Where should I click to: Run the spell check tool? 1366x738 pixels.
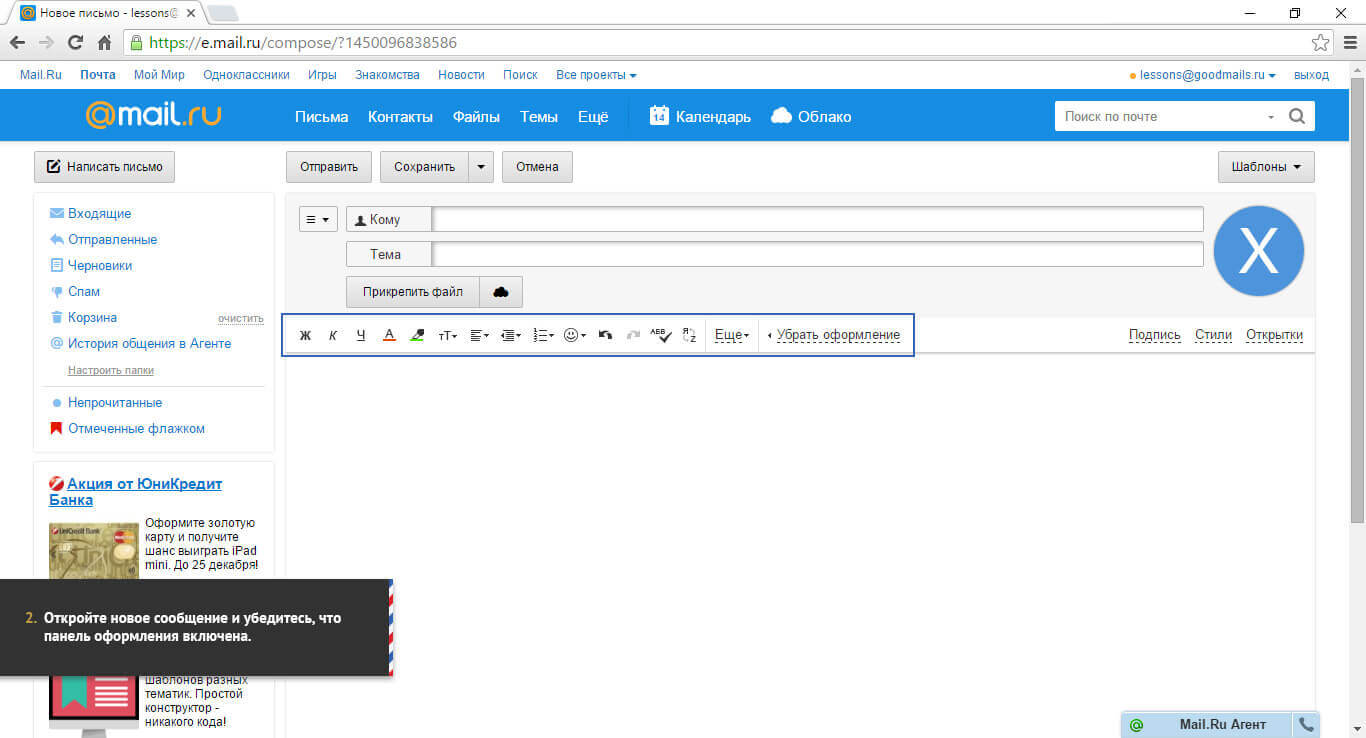pyautogui.click(x=660, y=336)
